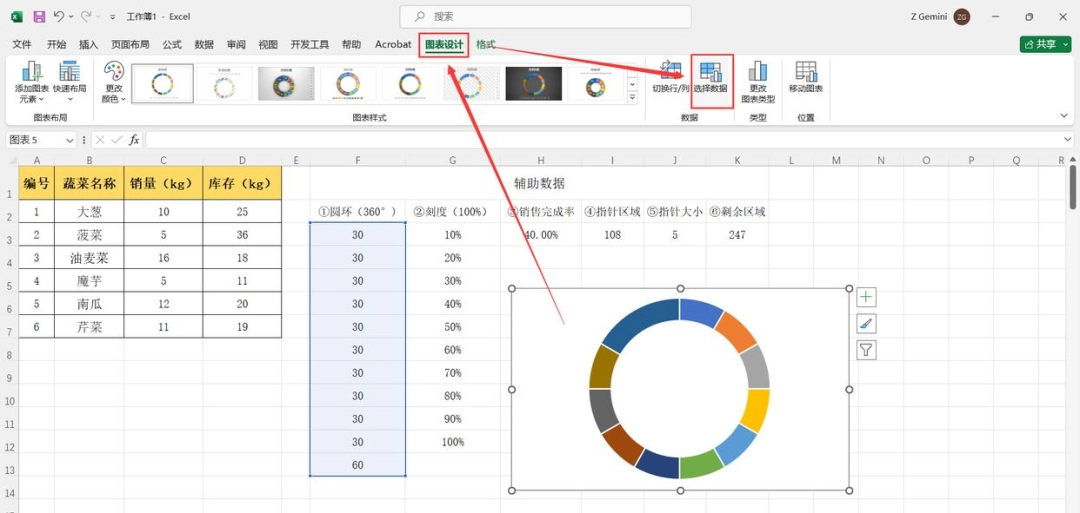The height and width of the screenshot is (513, 1080).
Task: Click in the formula bar input
Action: 603,140
